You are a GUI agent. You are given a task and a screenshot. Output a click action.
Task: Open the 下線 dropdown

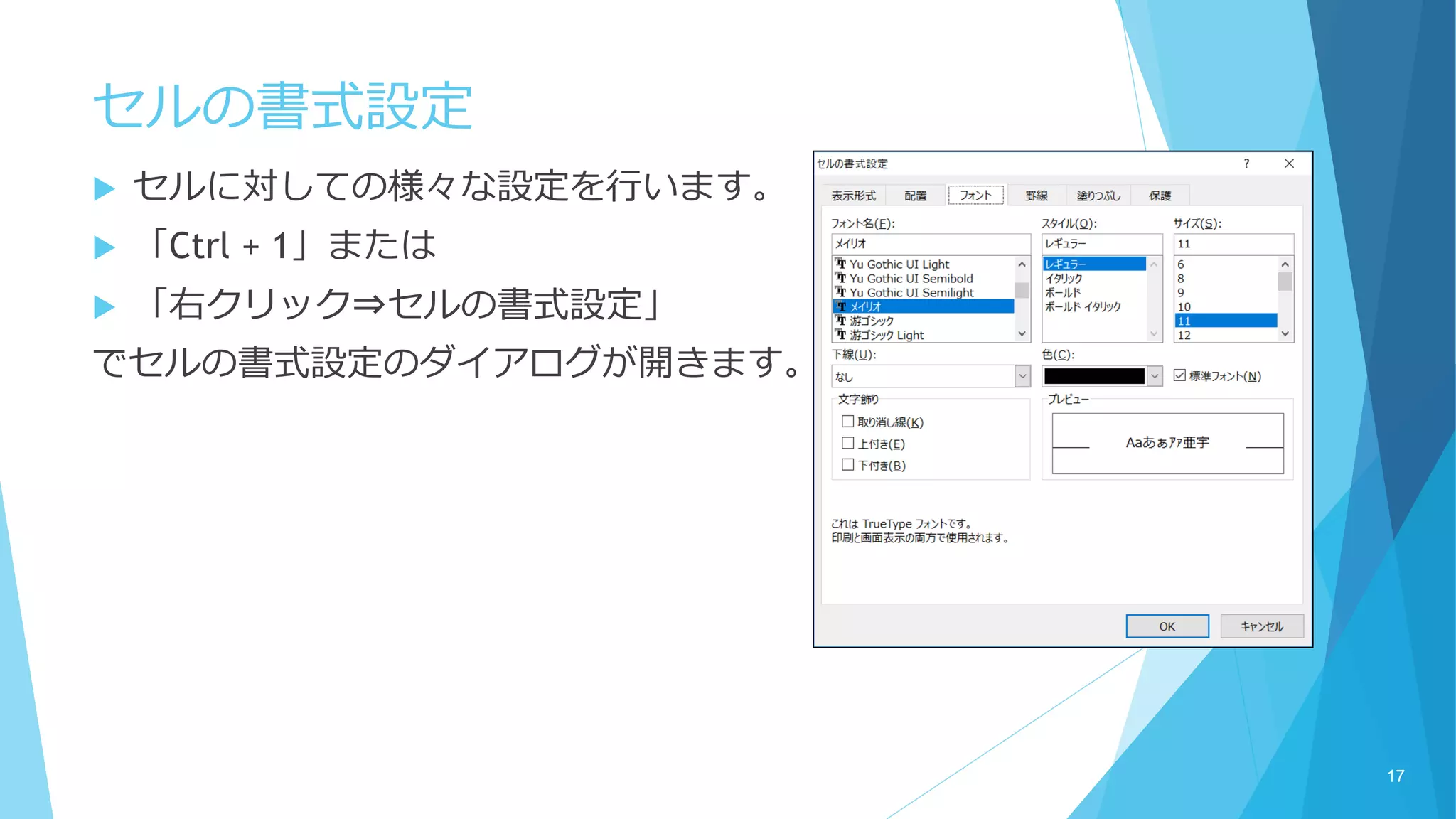[x=1022, y=376]
